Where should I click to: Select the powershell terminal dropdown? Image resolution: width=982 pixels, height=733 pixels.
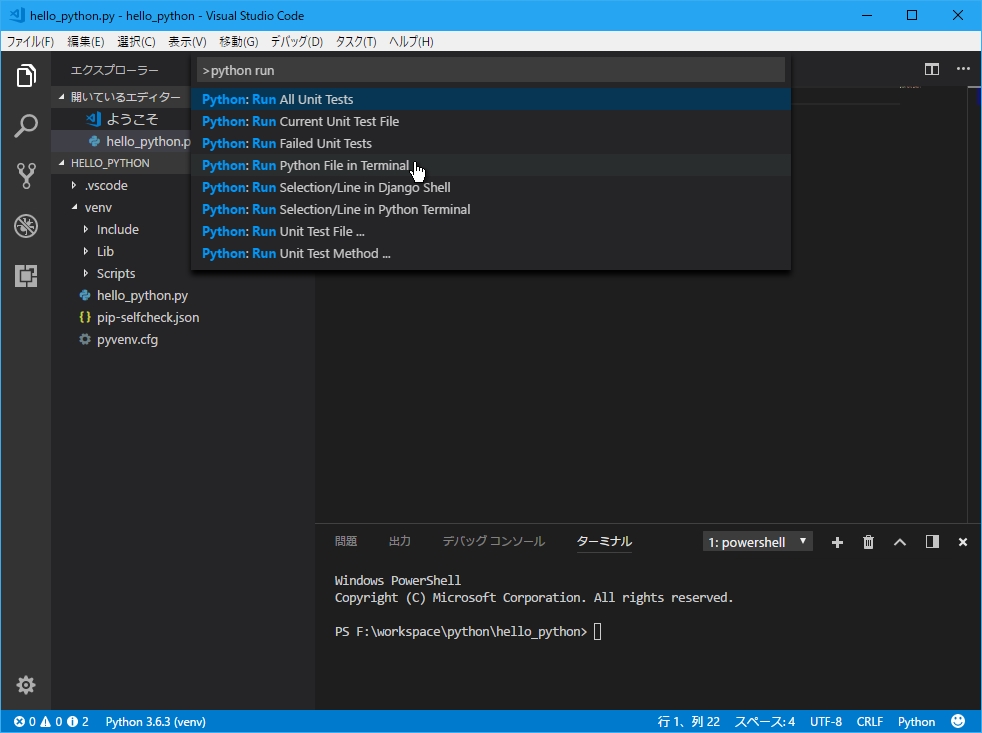758,542
